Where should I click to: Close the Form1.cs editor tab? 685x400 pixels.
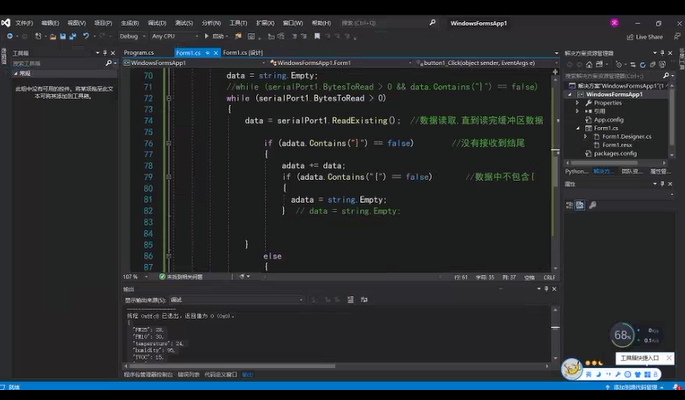click(x=215, y=53)
